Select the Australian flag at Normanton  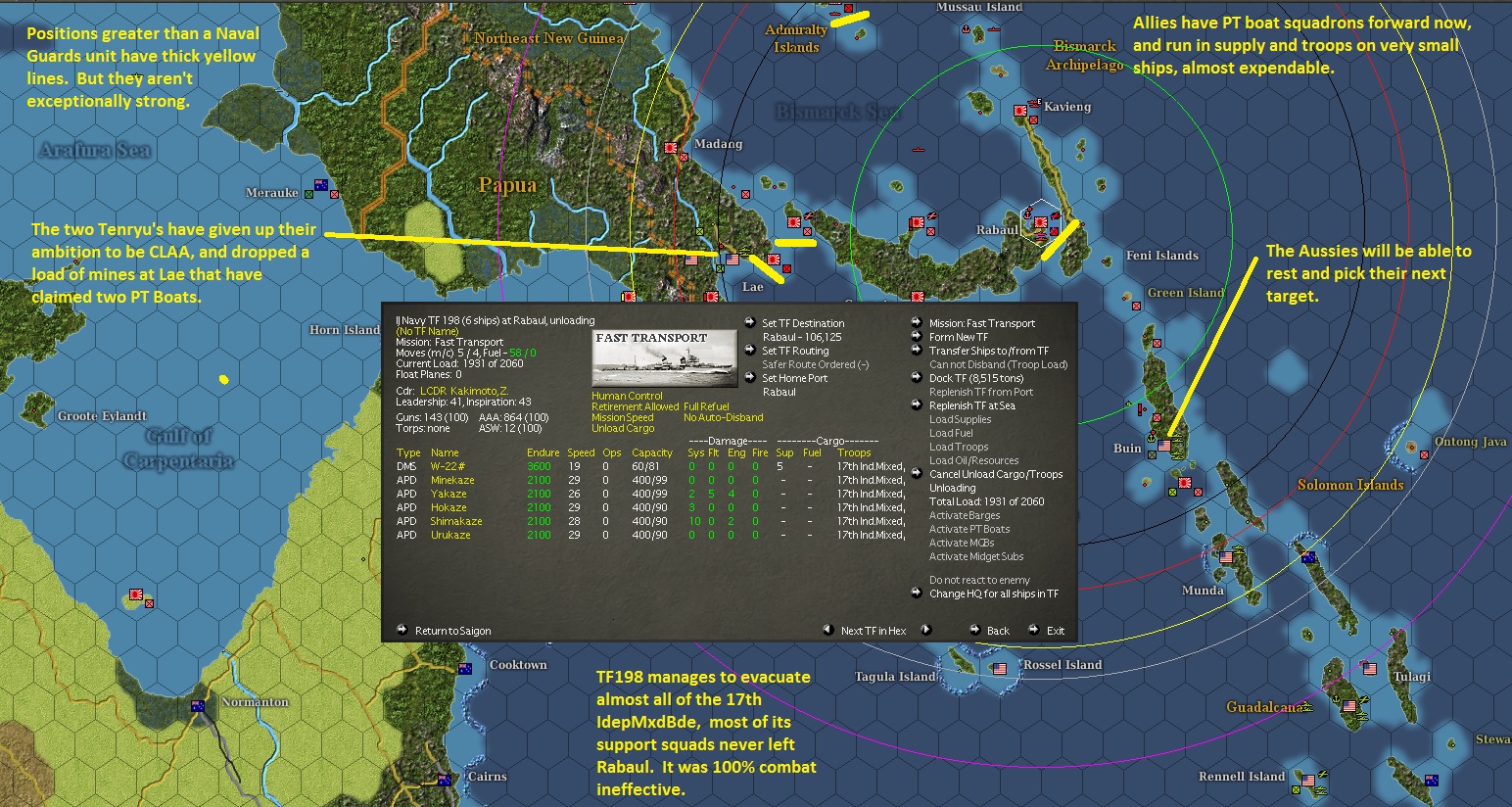[x=198, y=705]
